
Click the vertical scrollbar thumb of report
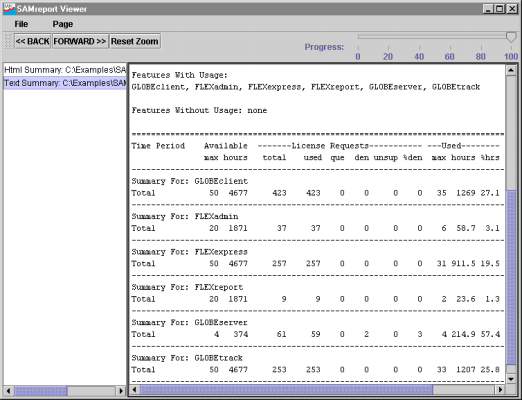(511, 277)
